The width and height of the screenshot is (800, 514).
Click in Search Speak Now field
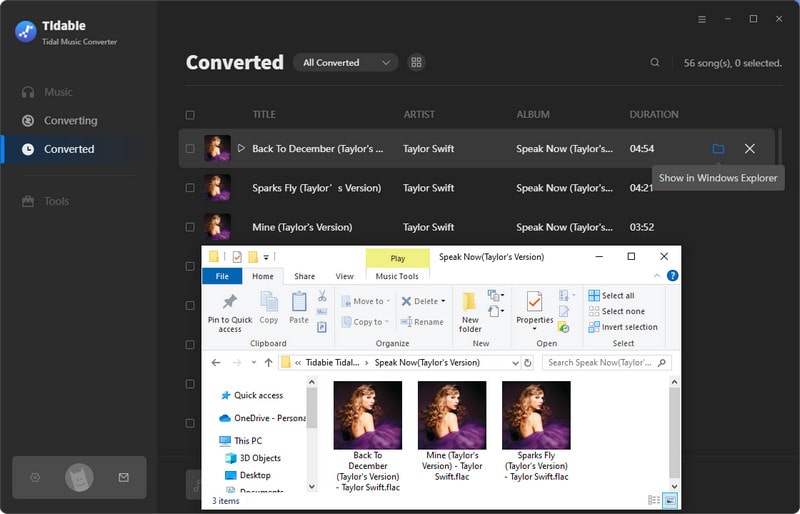[x=607, y=363]
